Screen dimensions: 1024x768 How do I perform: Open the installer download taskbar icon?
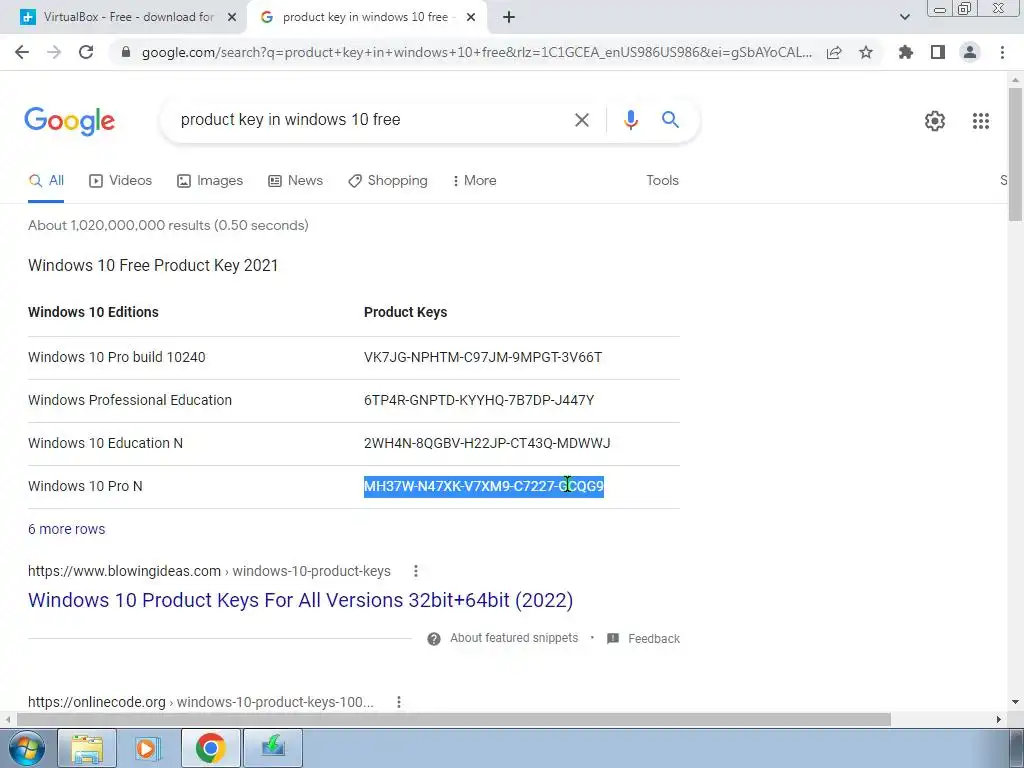point(272,748)
